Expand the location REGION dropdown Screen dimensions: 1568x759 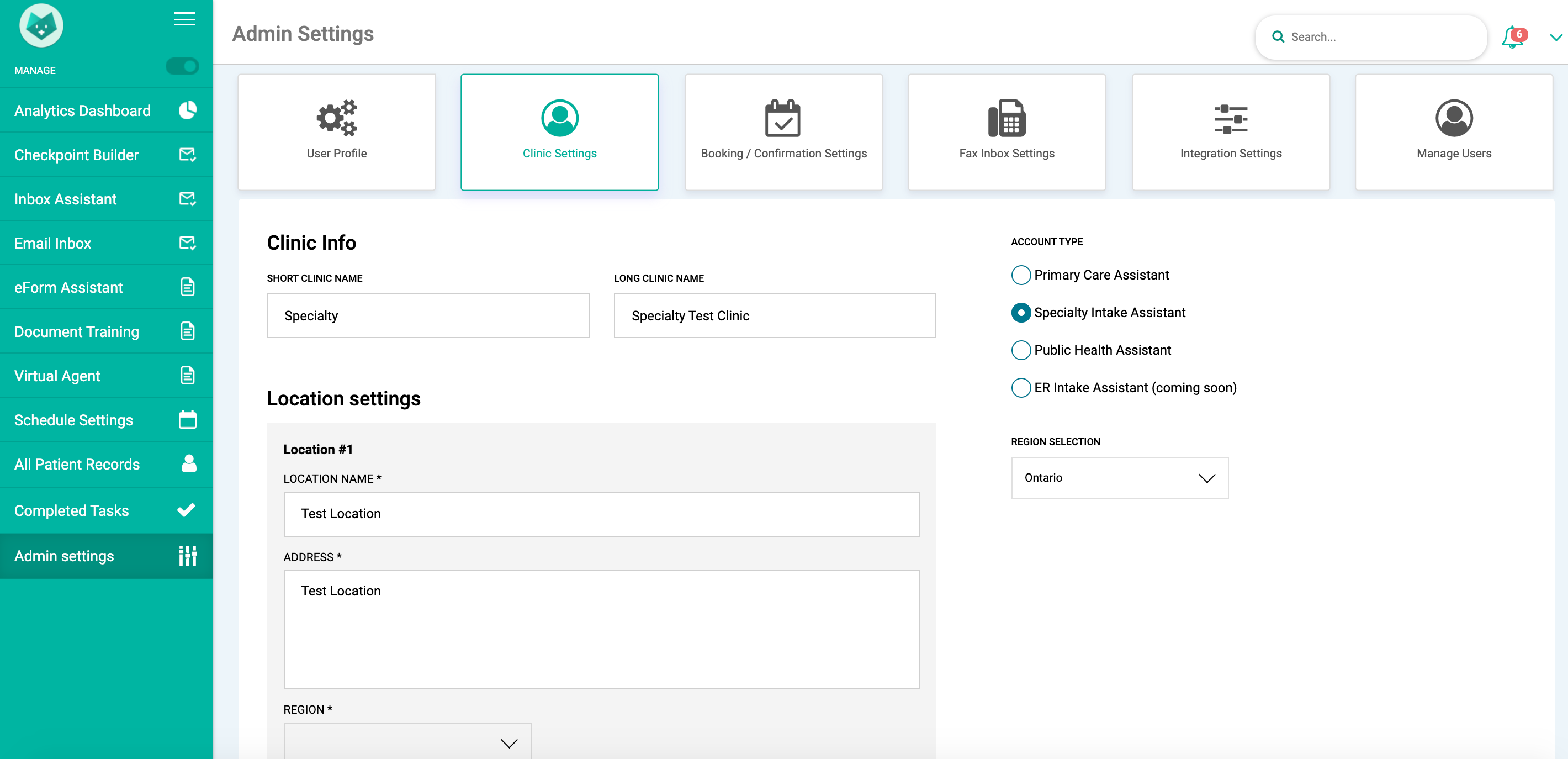click(407, 741)
